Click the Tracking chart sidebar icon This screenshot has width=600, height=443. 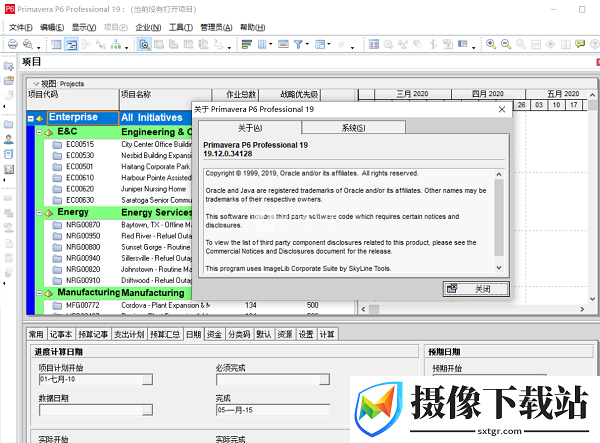coord(8,169)
